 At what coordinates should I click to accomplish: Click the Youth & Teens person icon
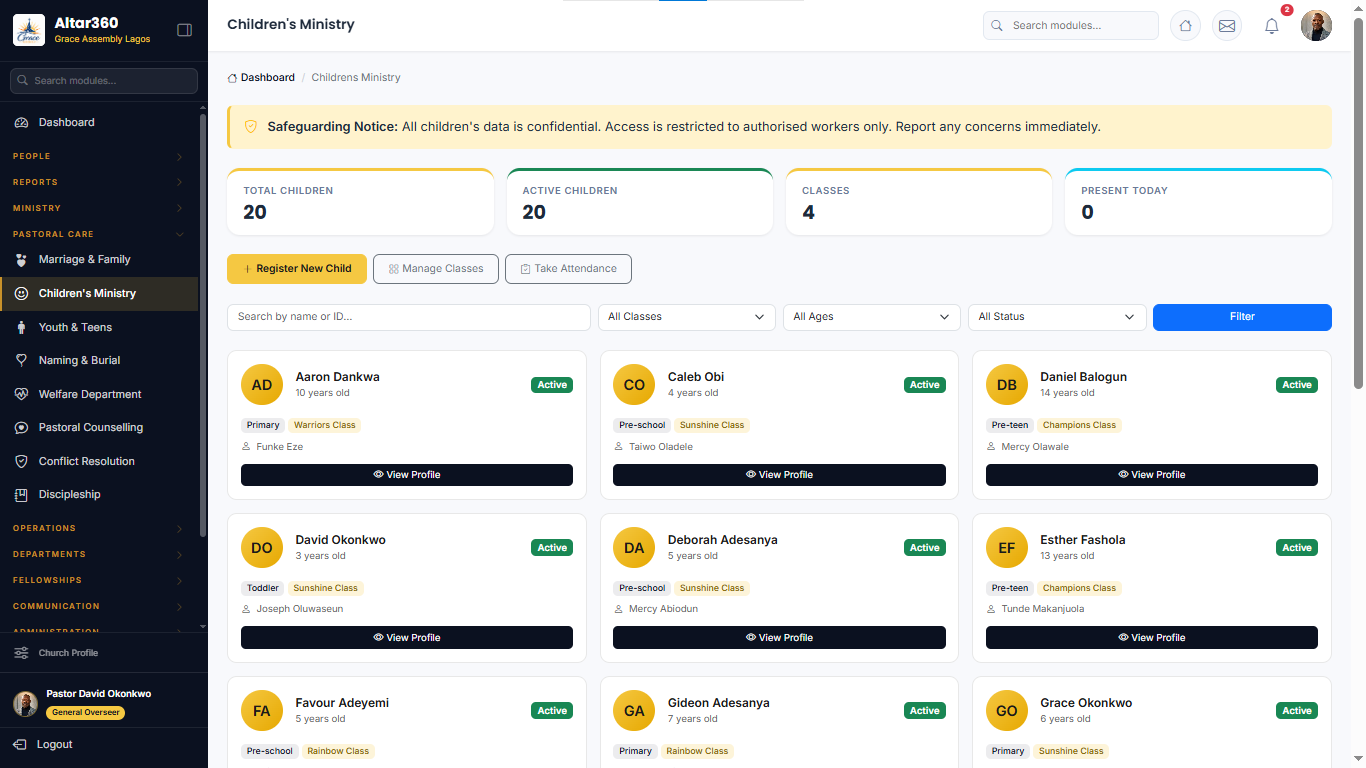21,327
